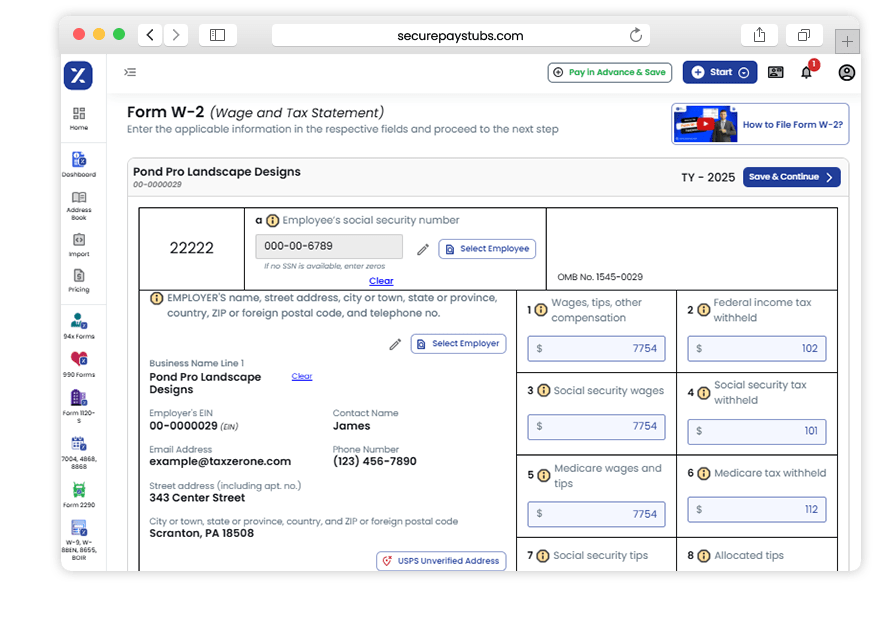The width and height of the screenshot is (885, 620).
Task: Click the Wages, tips, other compensation field
Action: pos(596,348)
